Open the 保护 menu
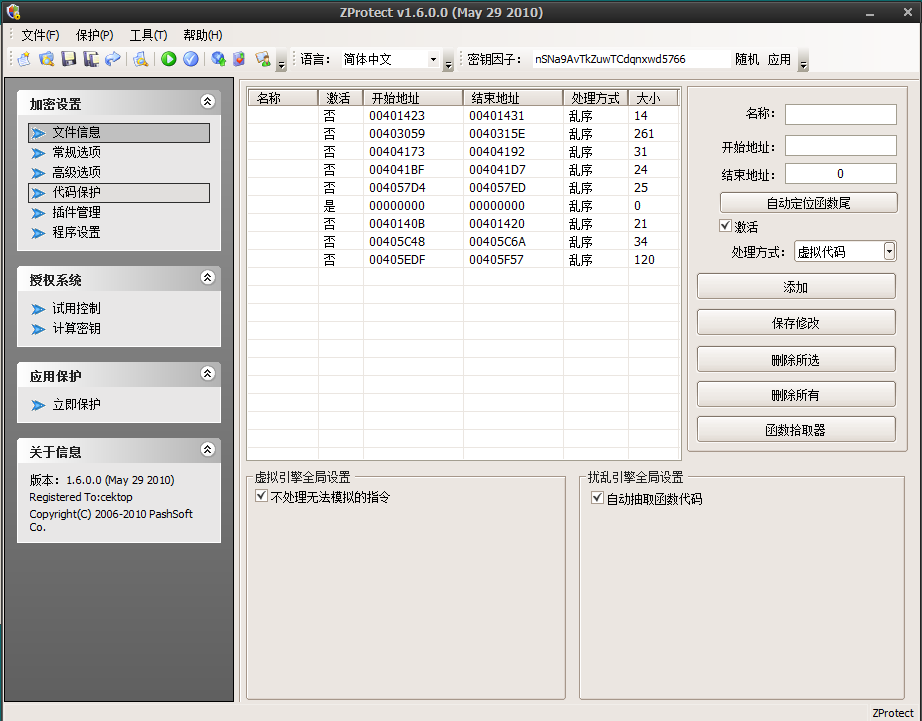Viewport: 922px width, 721px height. pyautogui.click(x=93, y=34)
